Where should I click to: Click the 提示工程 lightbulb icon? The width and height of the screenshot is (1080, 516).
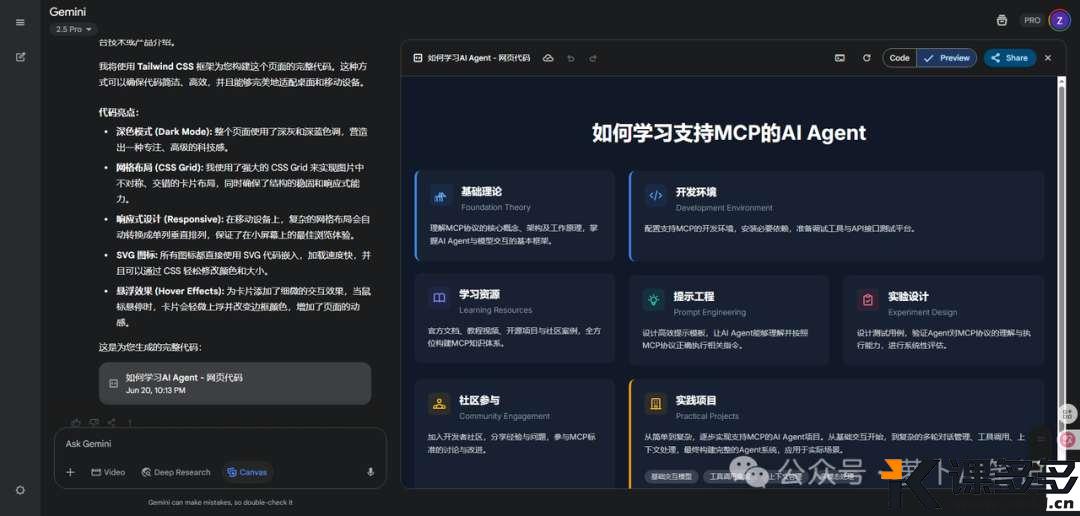click(653, 300)
